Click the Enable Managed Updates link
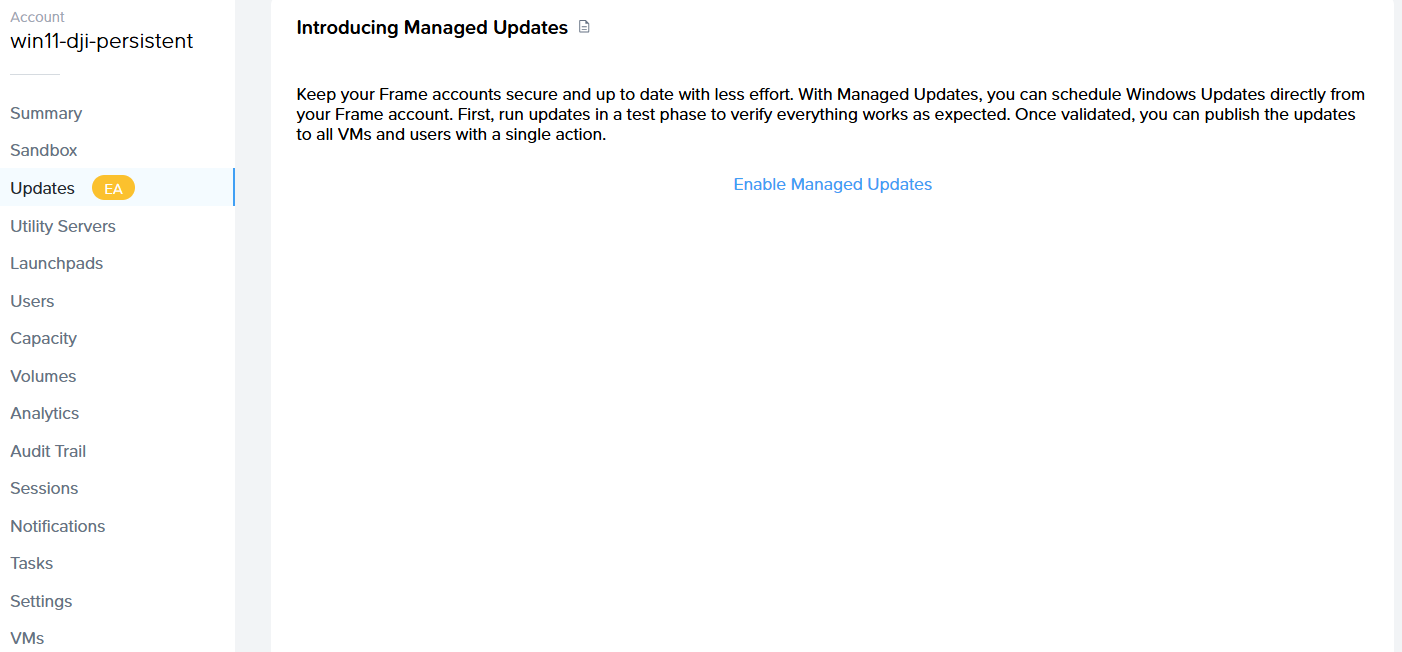 832,184
